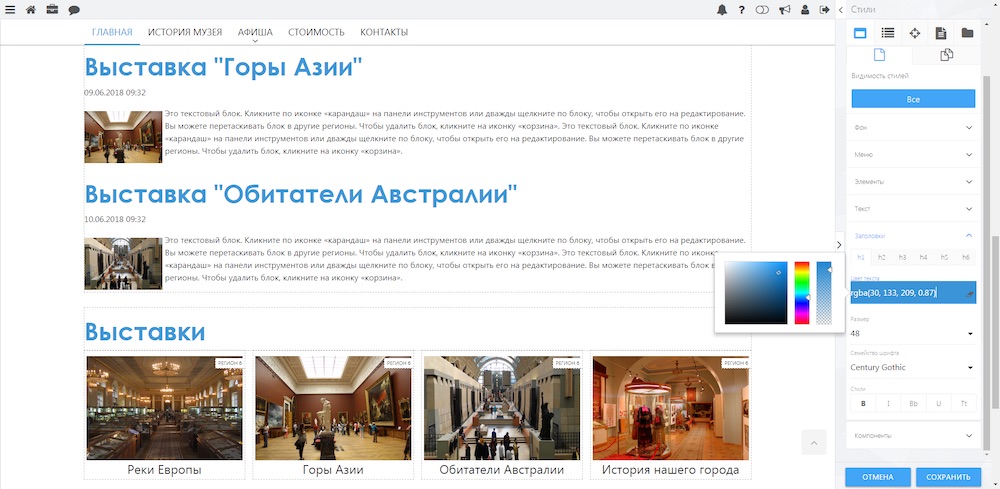Clear the color with the eraser icon
This screenshot has height=489, width=1000.
tap(969, 293)
